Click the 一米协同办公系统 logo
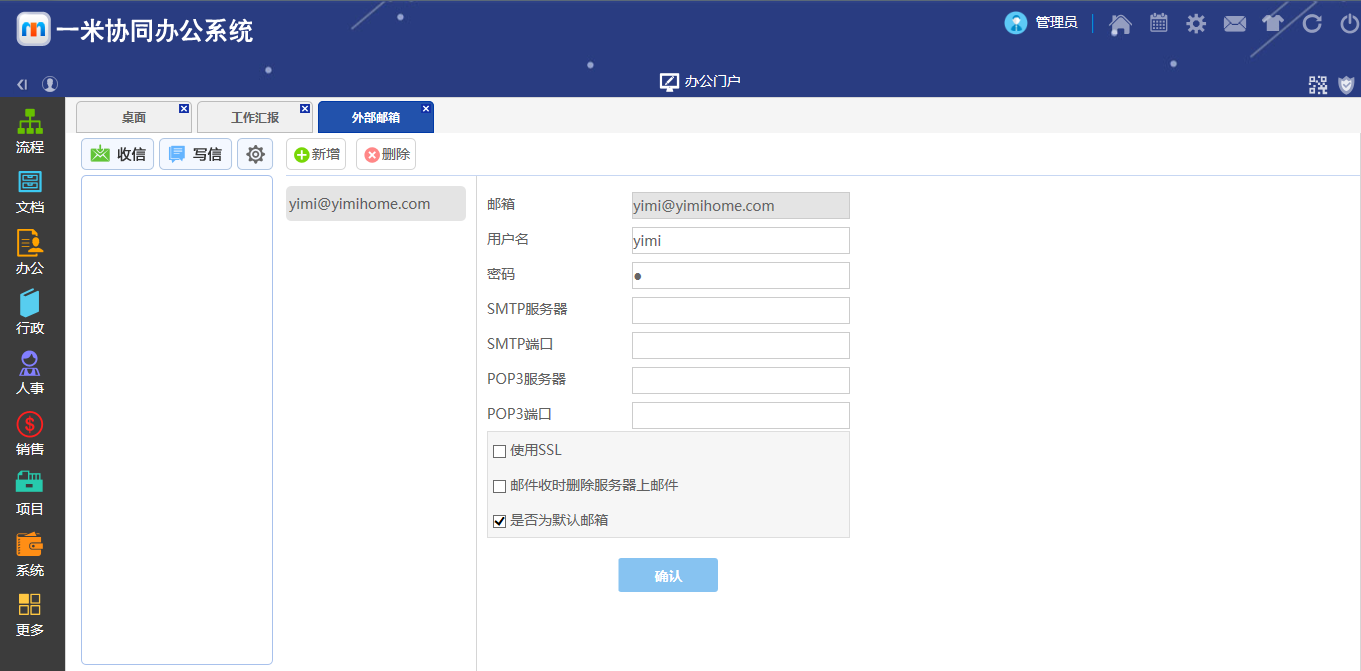The width and height of the screenshot is (1361, 671). (x=135, y=30)
